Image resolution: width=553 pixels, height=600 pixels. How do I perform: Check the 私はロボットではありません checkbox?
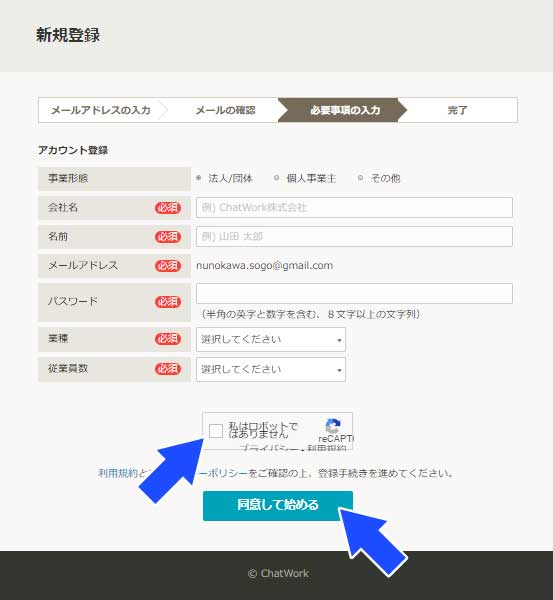(x=216, y=431)
